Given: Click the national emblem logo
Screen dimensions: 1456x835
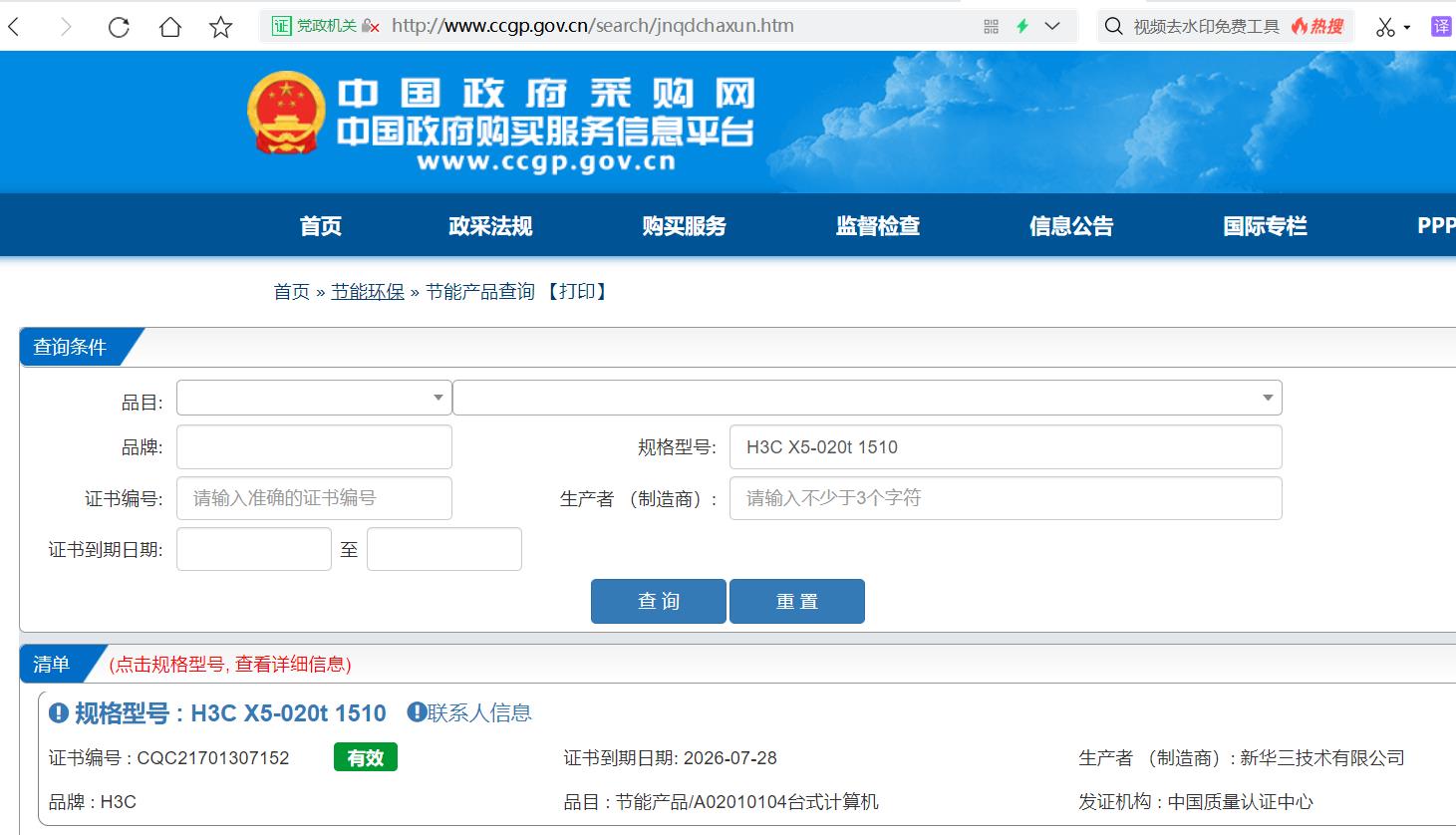Looking at the screenshot, I should click(x=286, y=113).
